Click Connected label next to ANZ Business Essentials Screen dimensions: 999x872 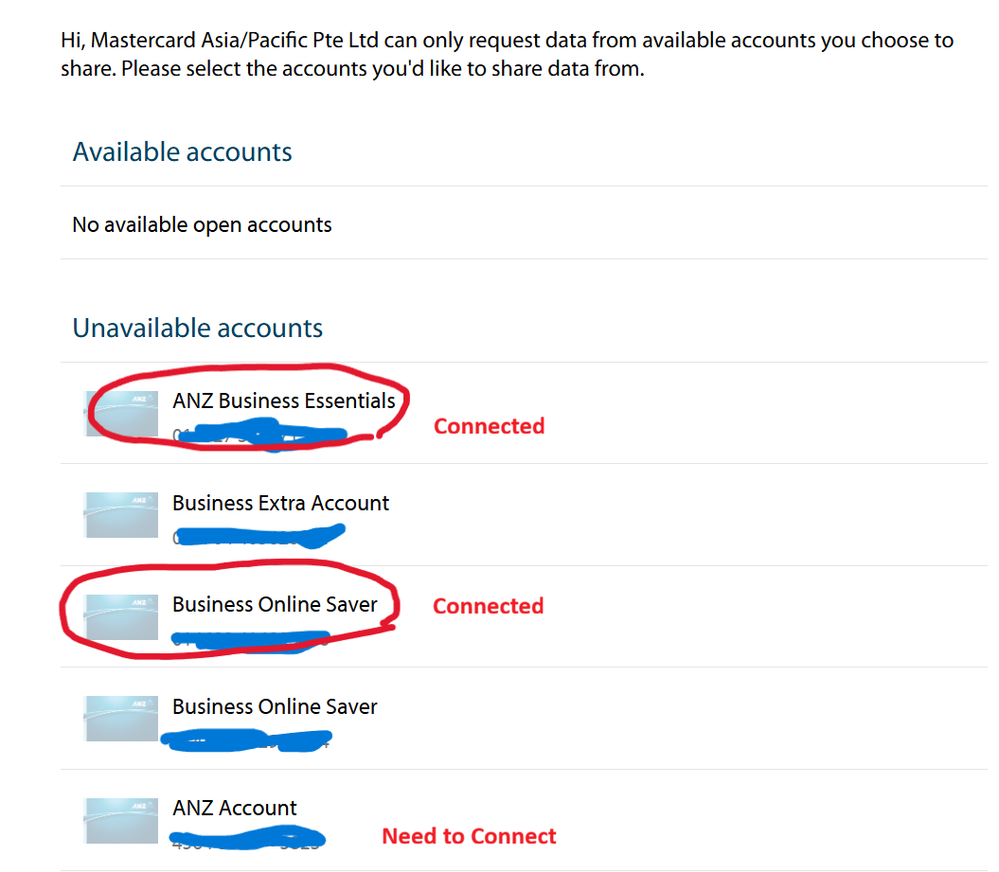point(489,425)
